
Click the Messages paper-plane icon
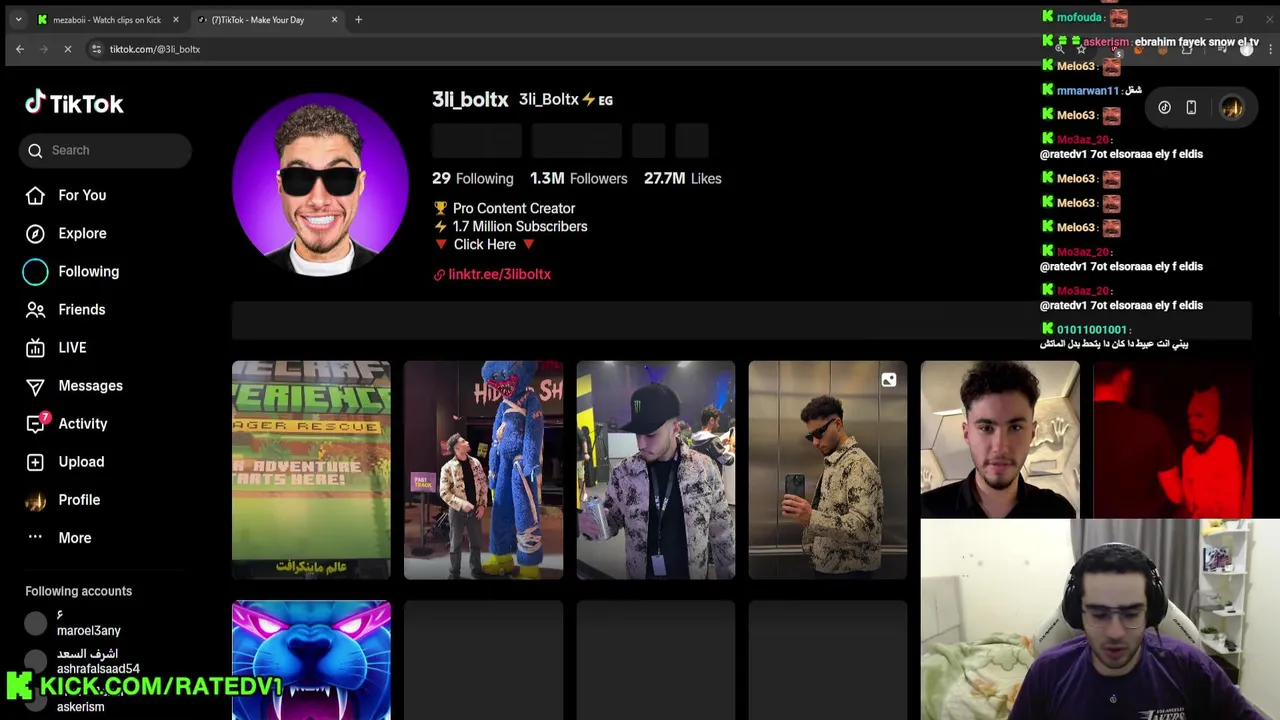click(35, 386)
